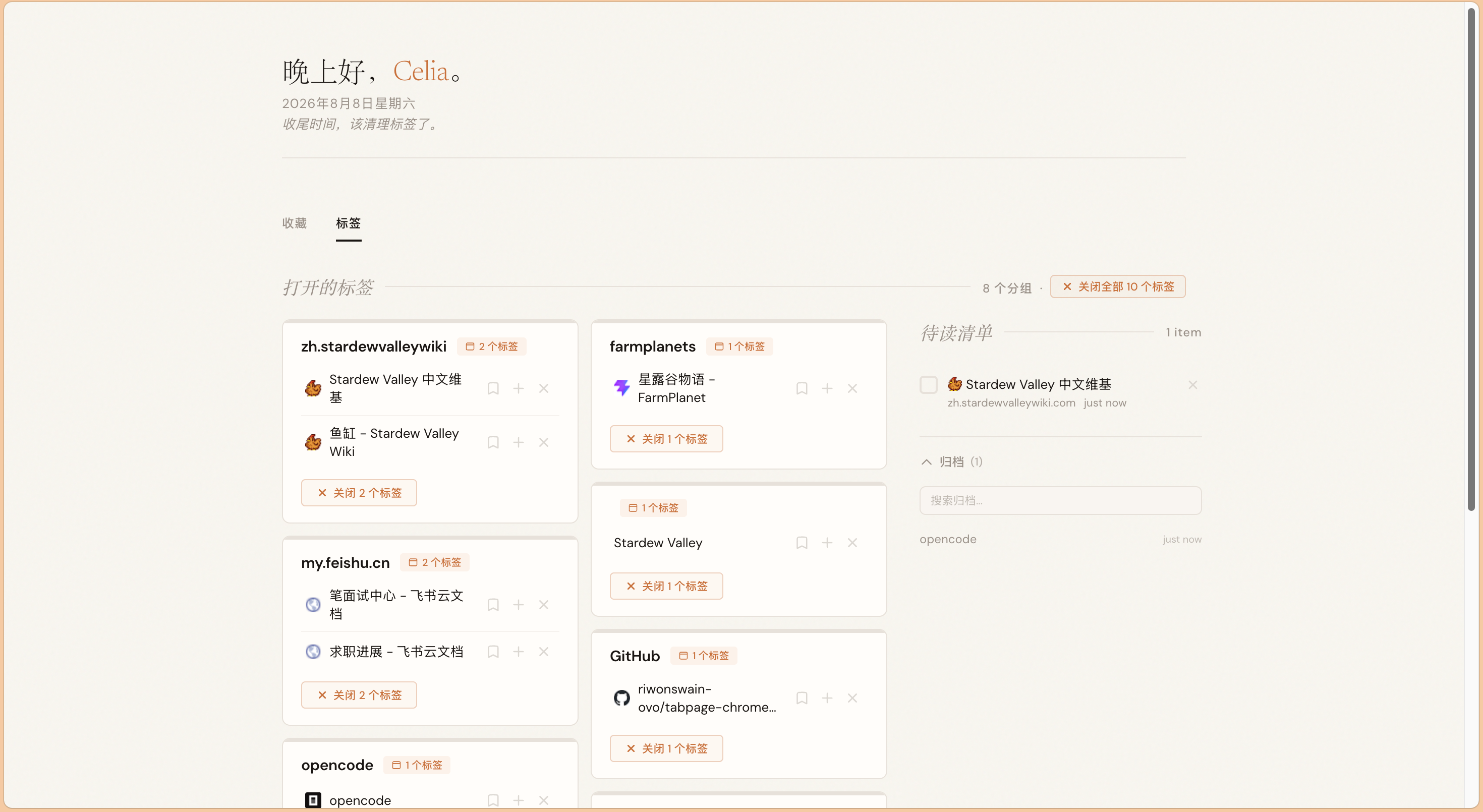Bookmark the riwonswain-ovo/tabpage-chrome tab
Screen dimensions: 1483x812
pyautogui.click(x=802, y=698)
